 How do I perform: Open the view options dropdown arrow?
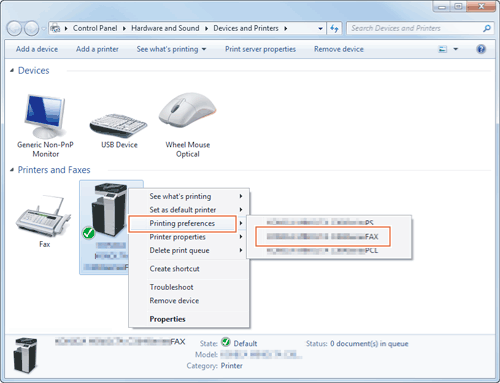[456, 49]
